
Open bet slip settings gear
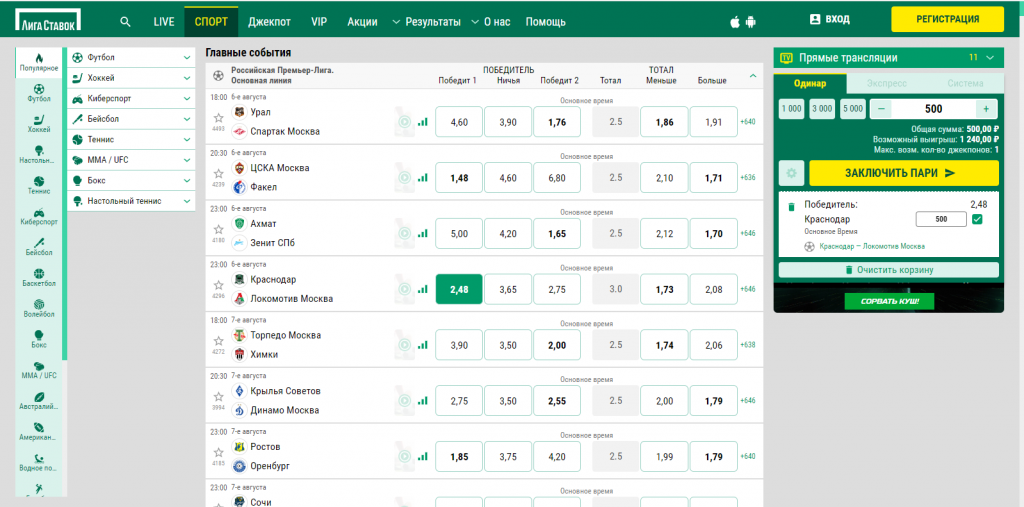790,173
